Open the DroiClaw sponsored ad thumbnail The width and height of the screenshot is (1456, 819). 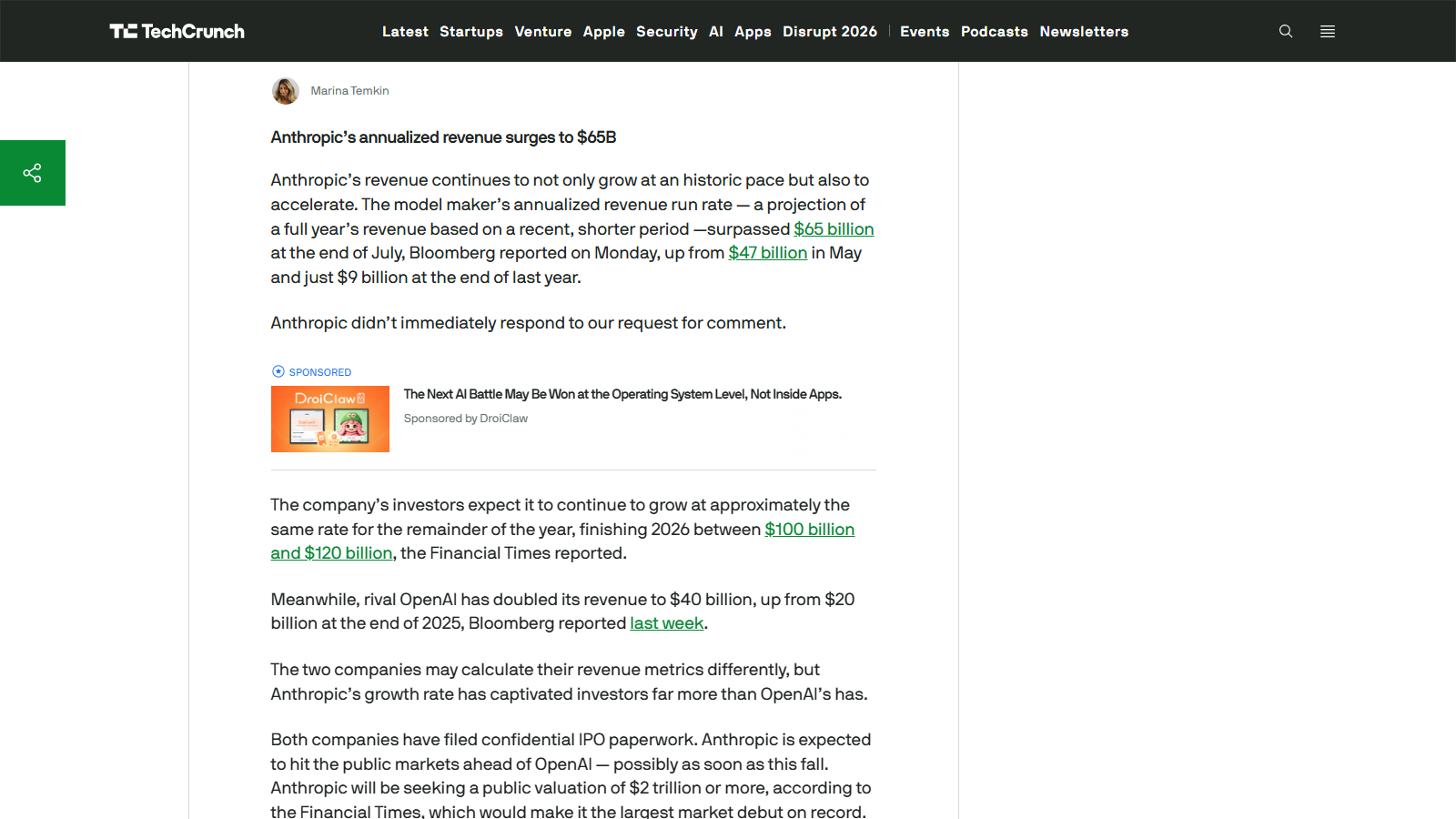click(330, 419)
